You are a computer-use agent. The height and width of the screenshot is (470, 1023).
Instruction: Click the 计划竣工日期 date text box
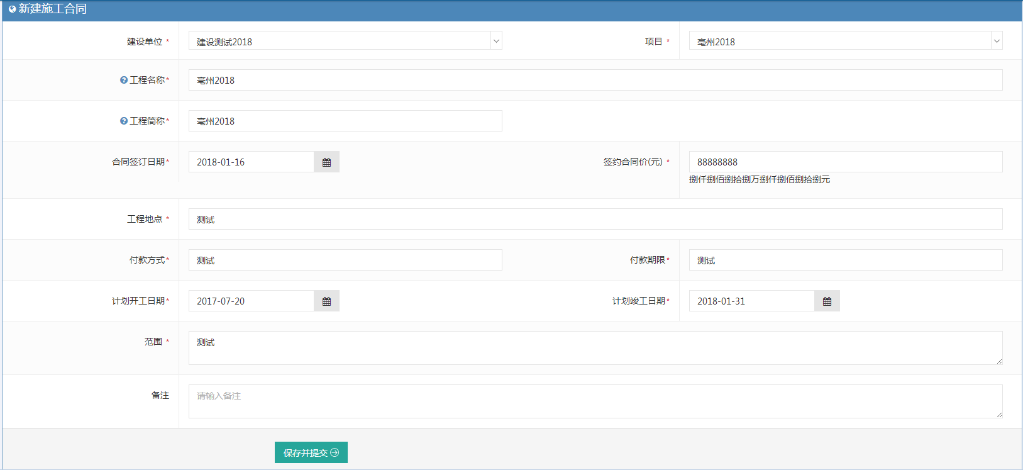click(751, 301)
